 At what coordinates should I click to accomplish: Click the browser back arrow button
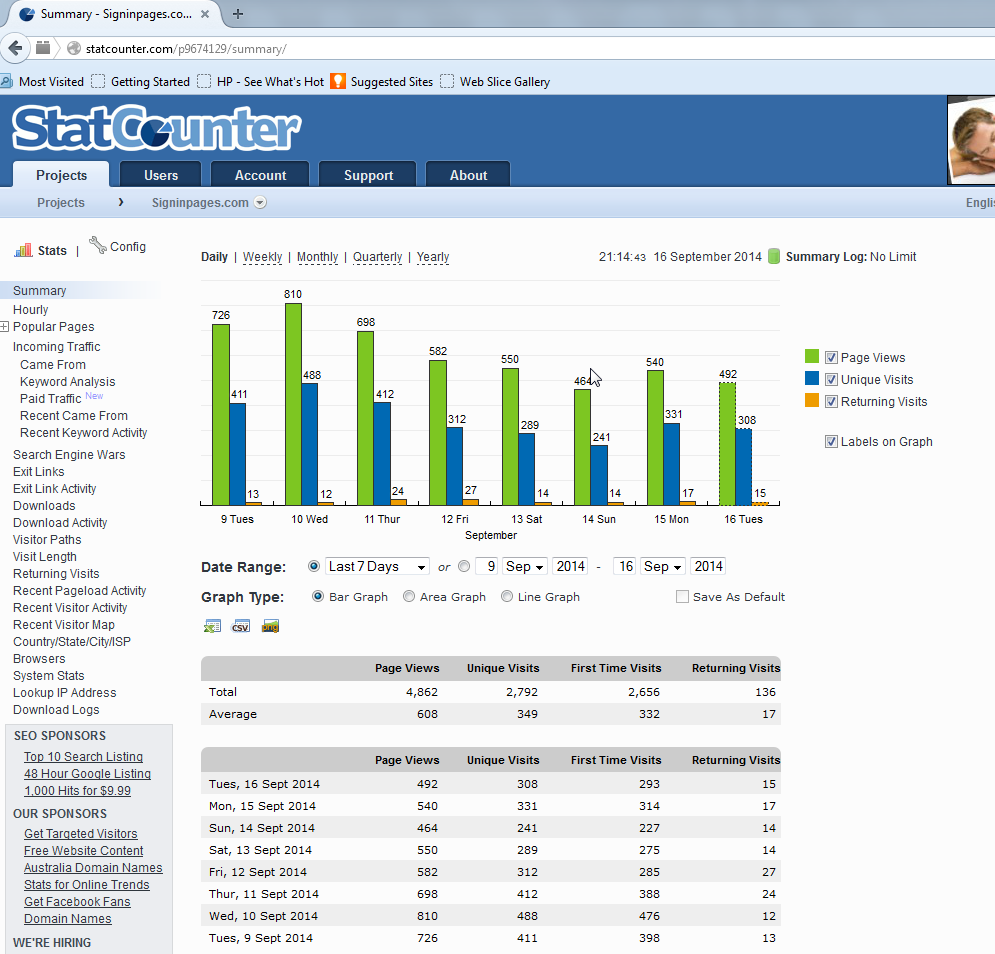pyautogui.click(x=15, y=48)
